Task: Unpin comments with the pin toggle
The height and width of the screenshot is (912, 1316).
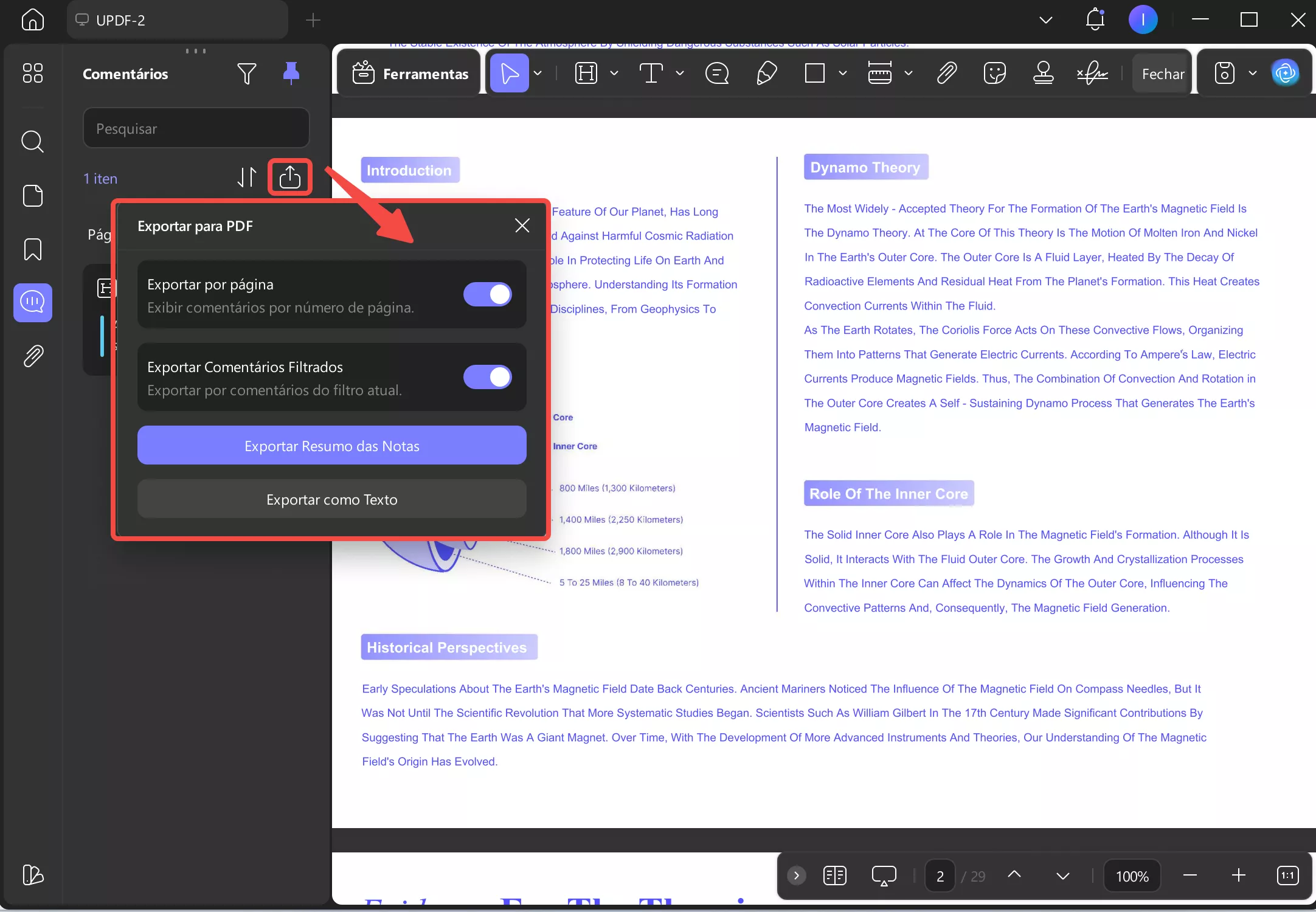Action: pyautogui.click(x=291, y=73)
